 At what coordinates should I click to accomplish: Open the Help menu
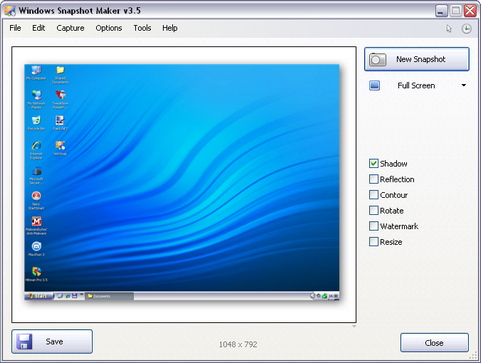170,28
